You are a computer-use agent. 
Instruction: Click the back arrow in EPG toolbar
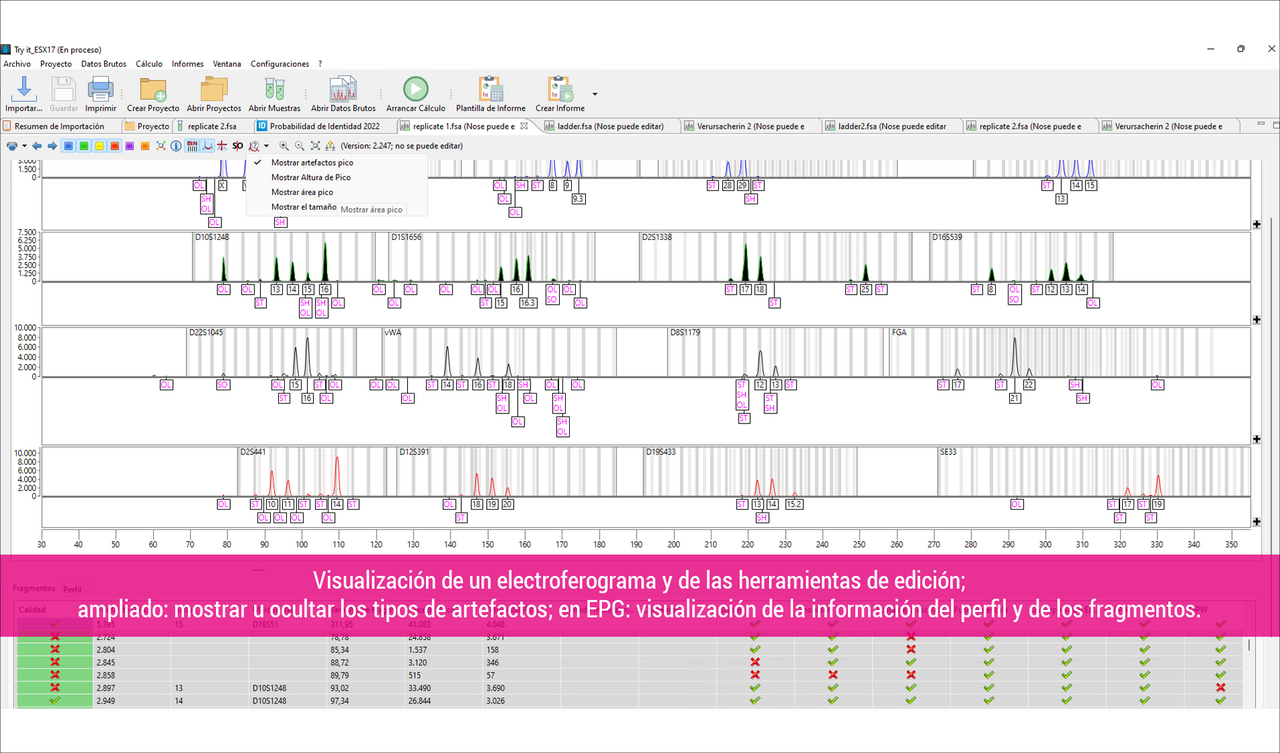click(x=37, y=146)
